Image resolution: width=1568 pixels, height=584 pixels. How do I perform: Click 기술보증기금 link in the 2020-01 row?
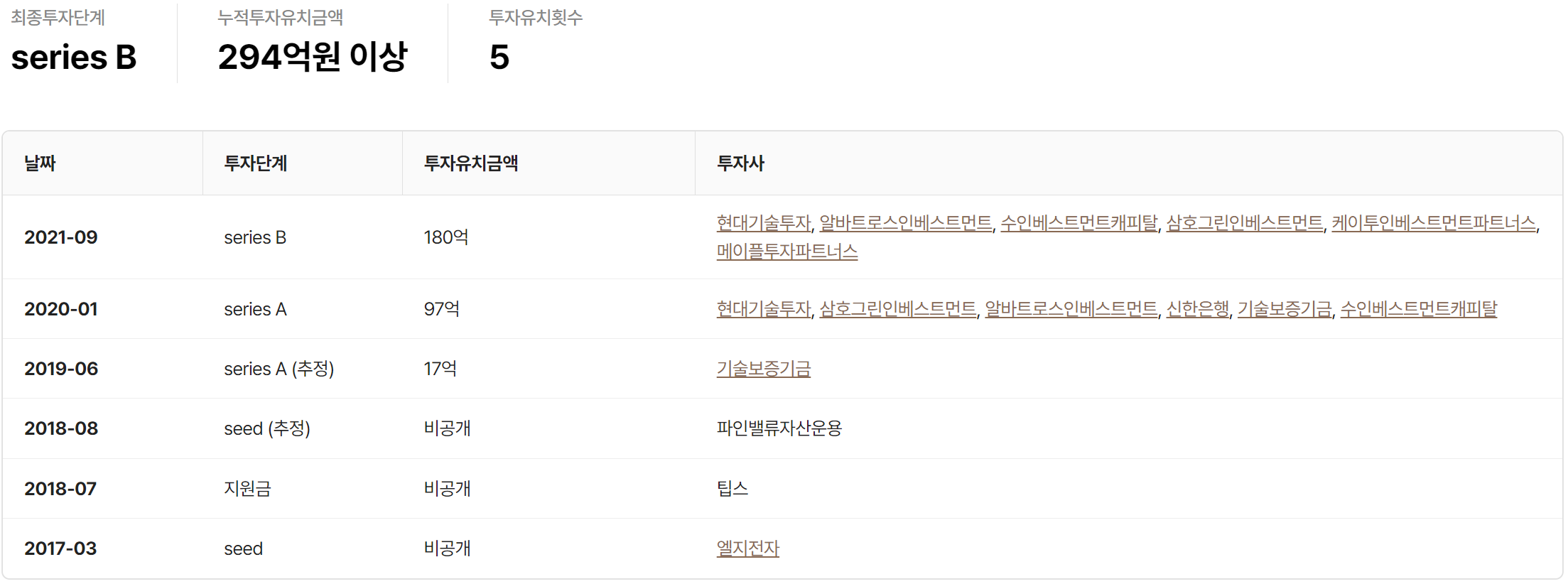pyautogui.click(x=1284, y=309)
